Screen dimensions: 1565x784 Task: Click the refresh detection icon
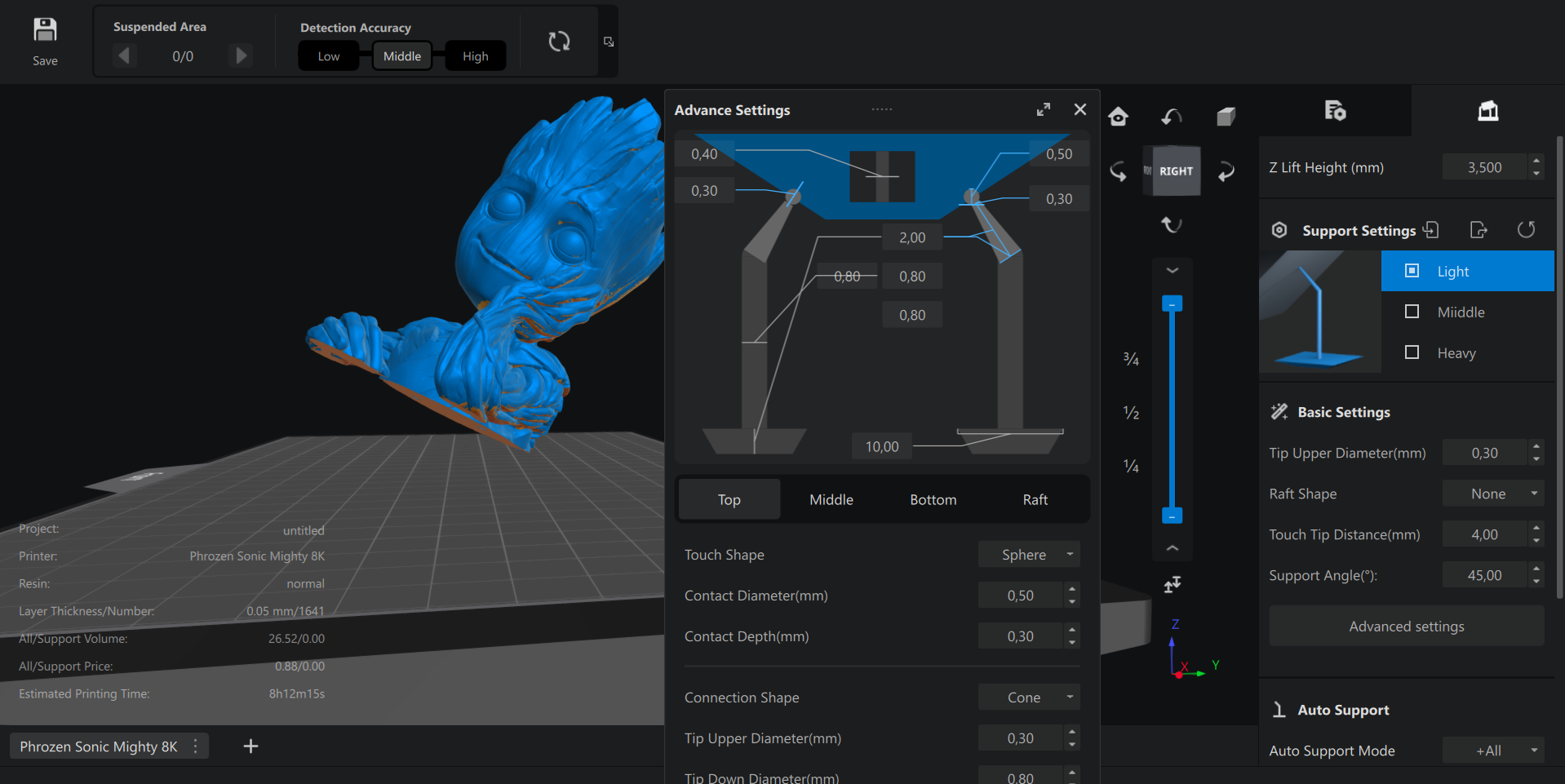click(559, 42)
